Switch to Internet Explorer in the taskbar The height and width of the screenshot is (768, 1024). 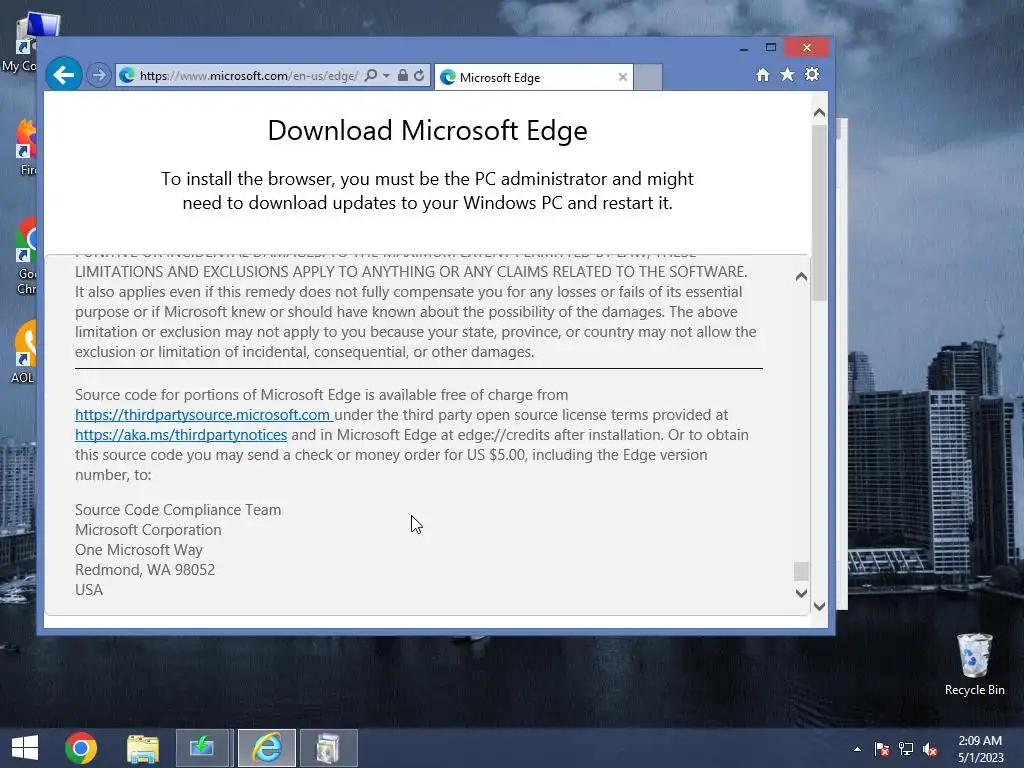point(266,748)
